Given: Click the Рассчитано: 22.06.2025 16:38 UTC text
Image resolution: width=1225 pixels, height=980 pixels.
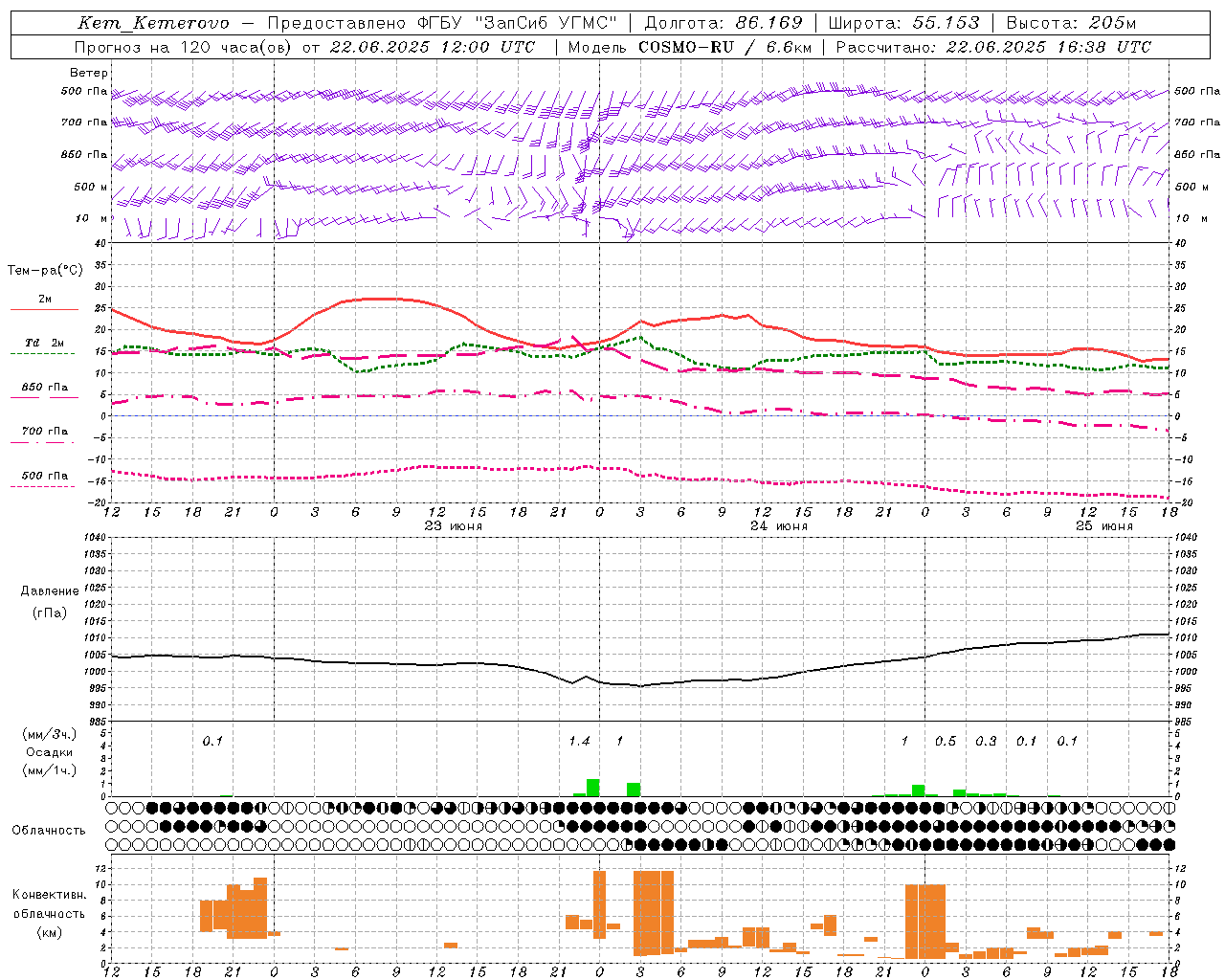Looking at the screenshot, I should pyautogui.click(x=993, y=47).
